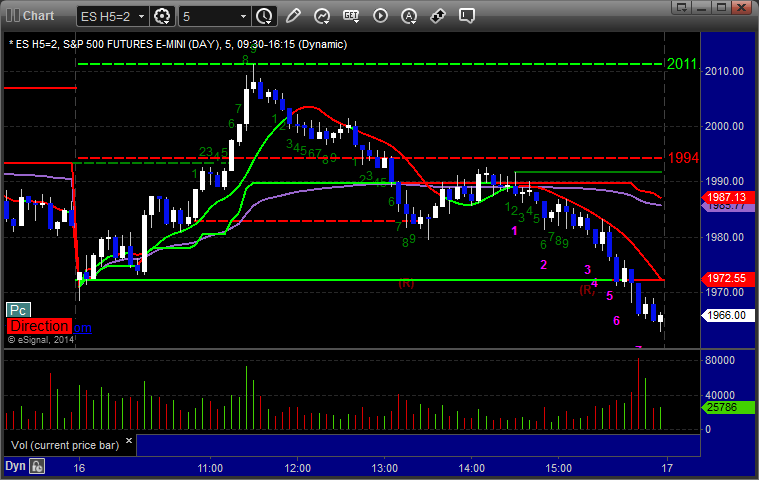Click the trade arrows link icon
Viewport: 759px width, 480px height.
[438, 16]
